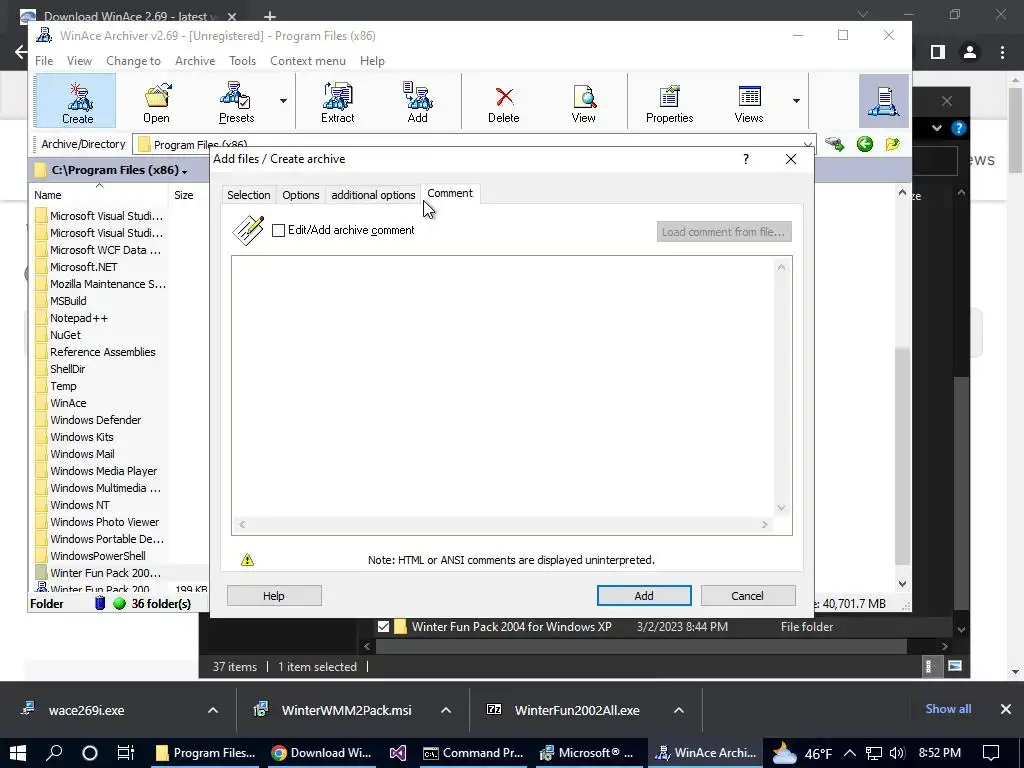Switch to Command Prompt on taskbar
This screenshot has height=768, width=1024.
[x=473, y=753]
